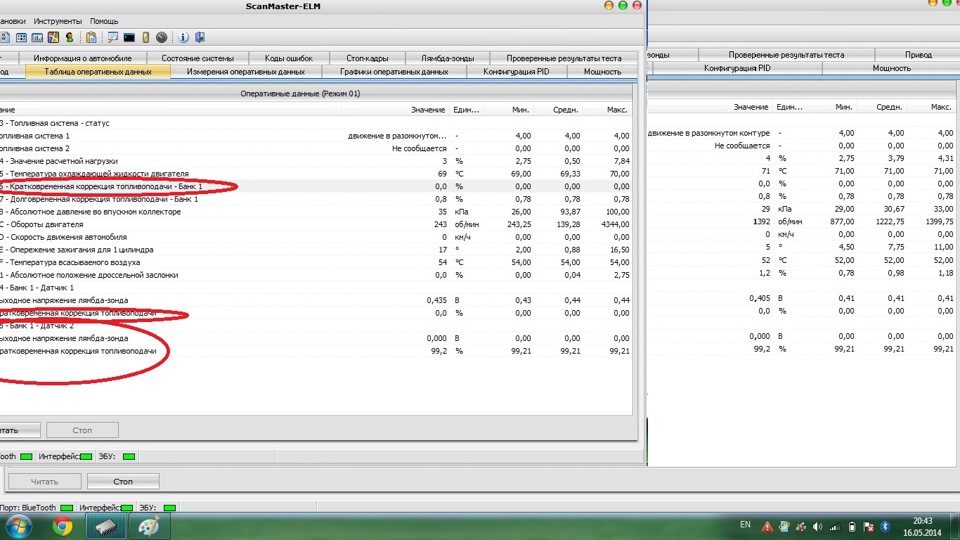Click the clipboard report toolbar icon
The image size is (960, 540).
tap(91, 37)
